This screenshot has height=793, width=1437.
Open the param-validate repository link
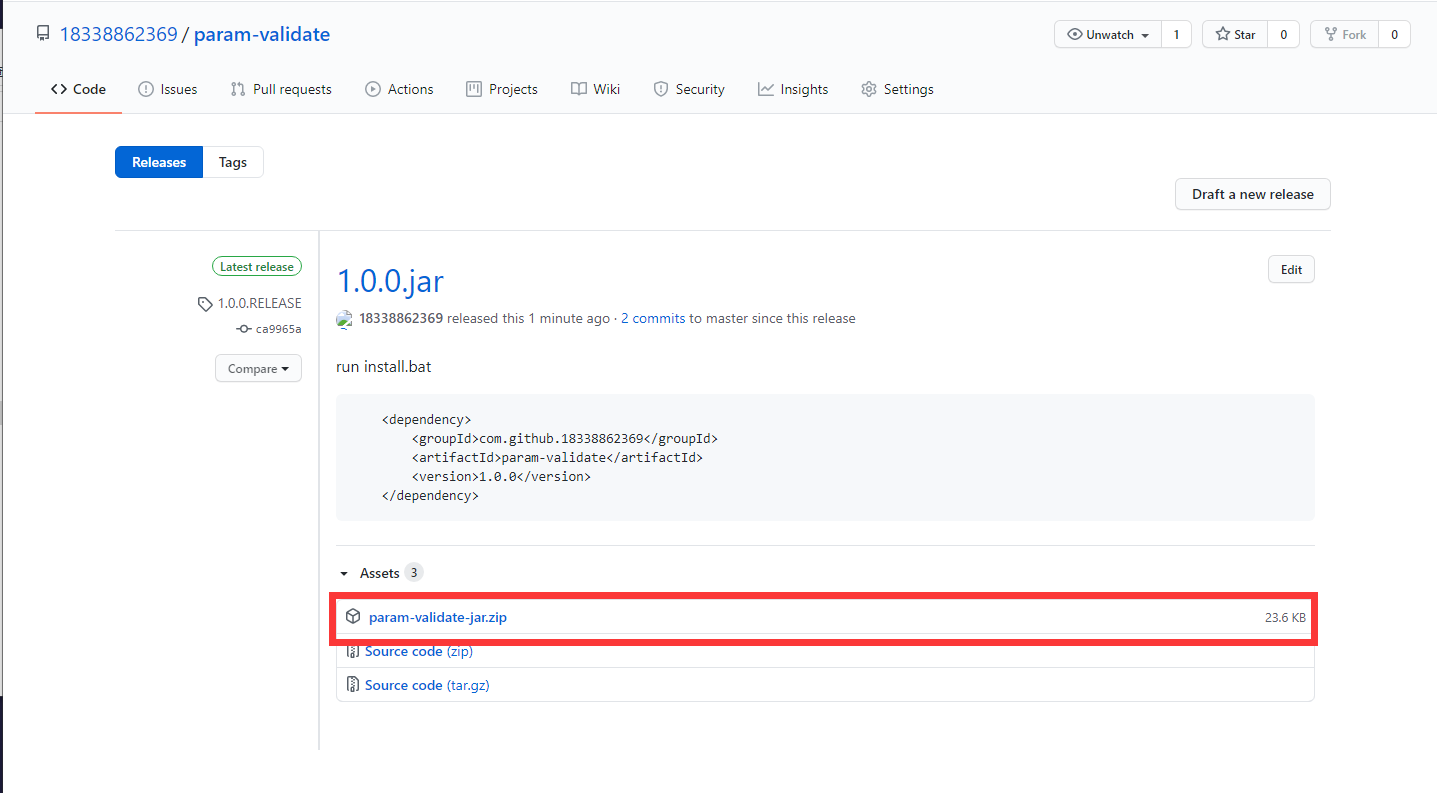[x=262, y=34]
